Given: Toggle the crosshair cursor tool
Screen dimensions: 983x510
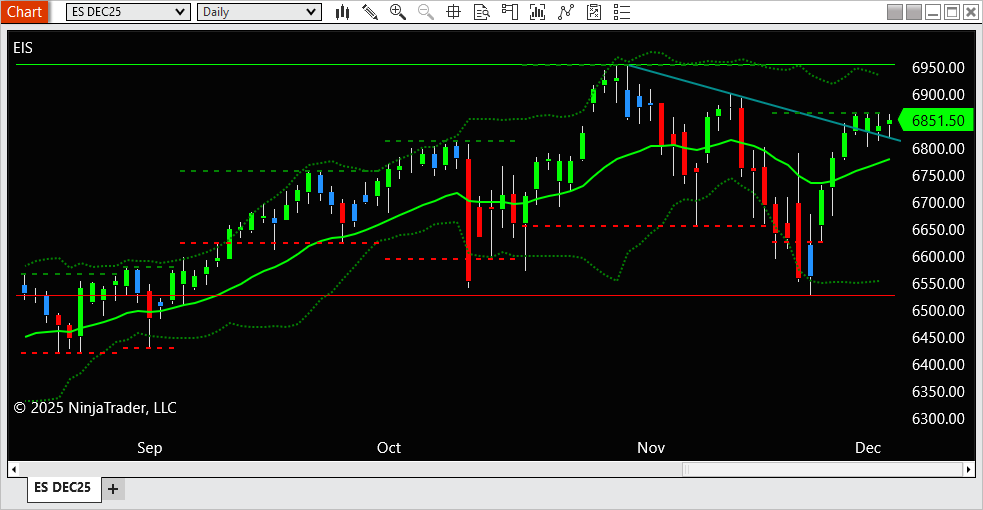Looking at the screenshot, I should click(453, 12).
